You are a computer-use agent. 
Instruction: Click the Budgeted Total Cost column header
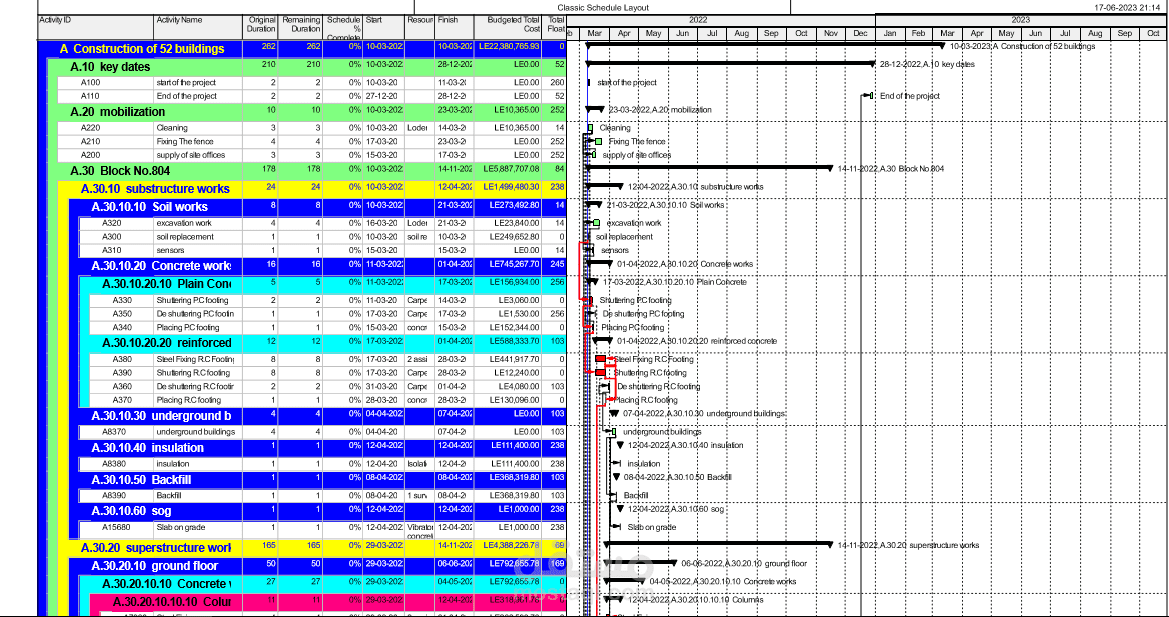(x=508, y=28)
